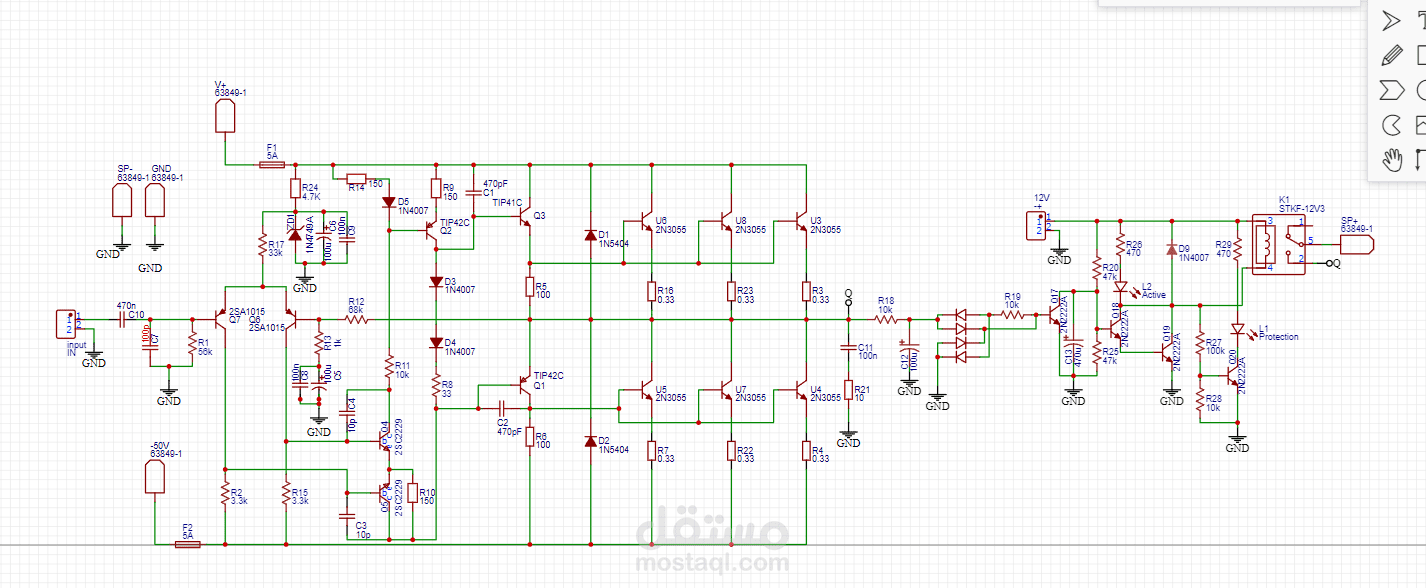The width and height of the screenshot is (1426, 588).
Task: Select fuse F2 5A symbol
Action: point(187,544)
